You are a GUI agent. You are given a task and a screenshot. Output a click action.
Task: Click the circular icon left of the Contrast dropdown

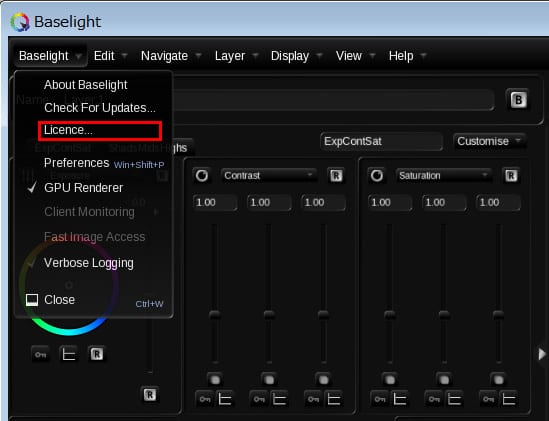pyautogui.click(x=202, y=175)
